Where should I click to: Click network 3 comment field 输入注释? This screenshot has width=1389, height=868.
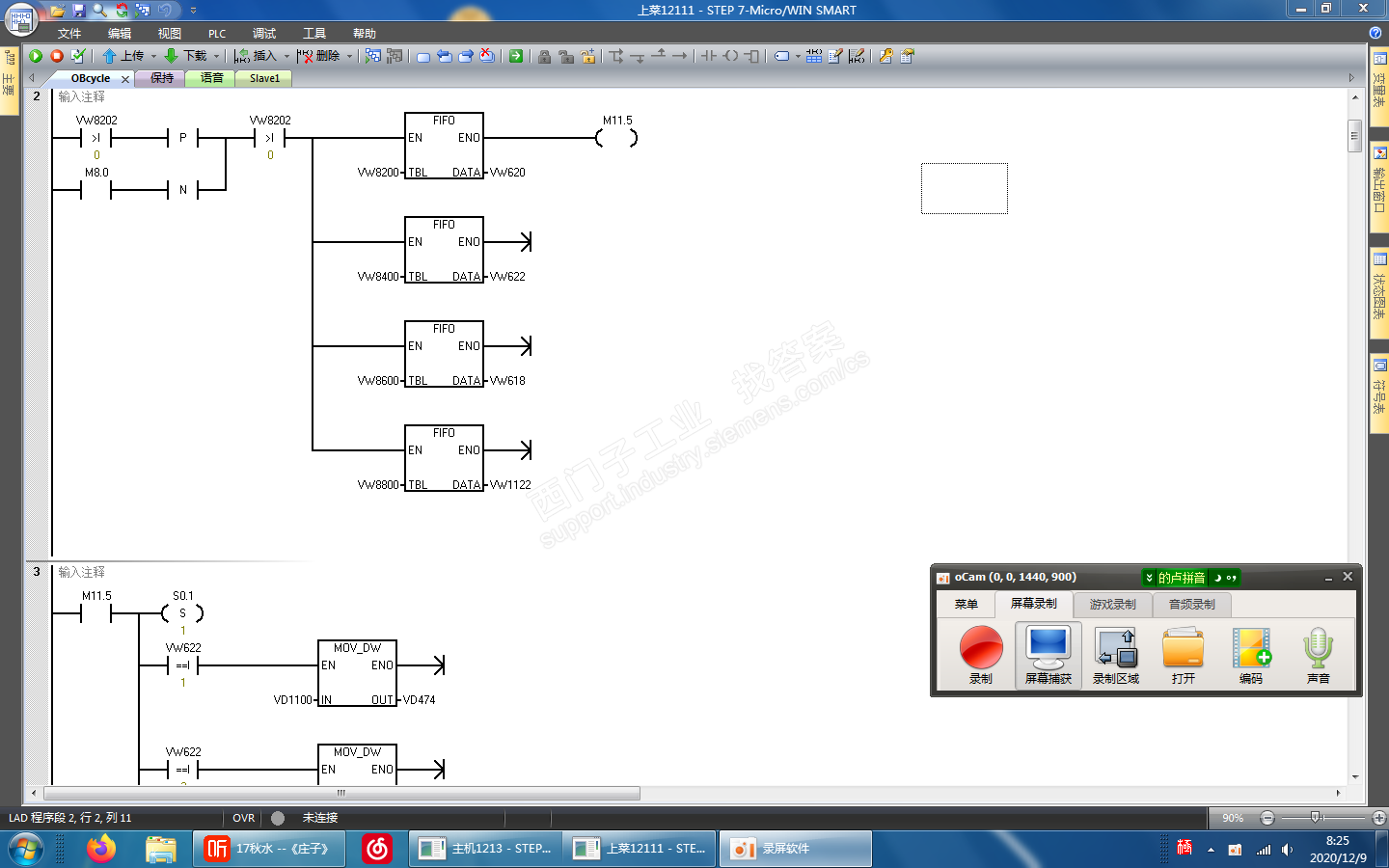(82, 572)
